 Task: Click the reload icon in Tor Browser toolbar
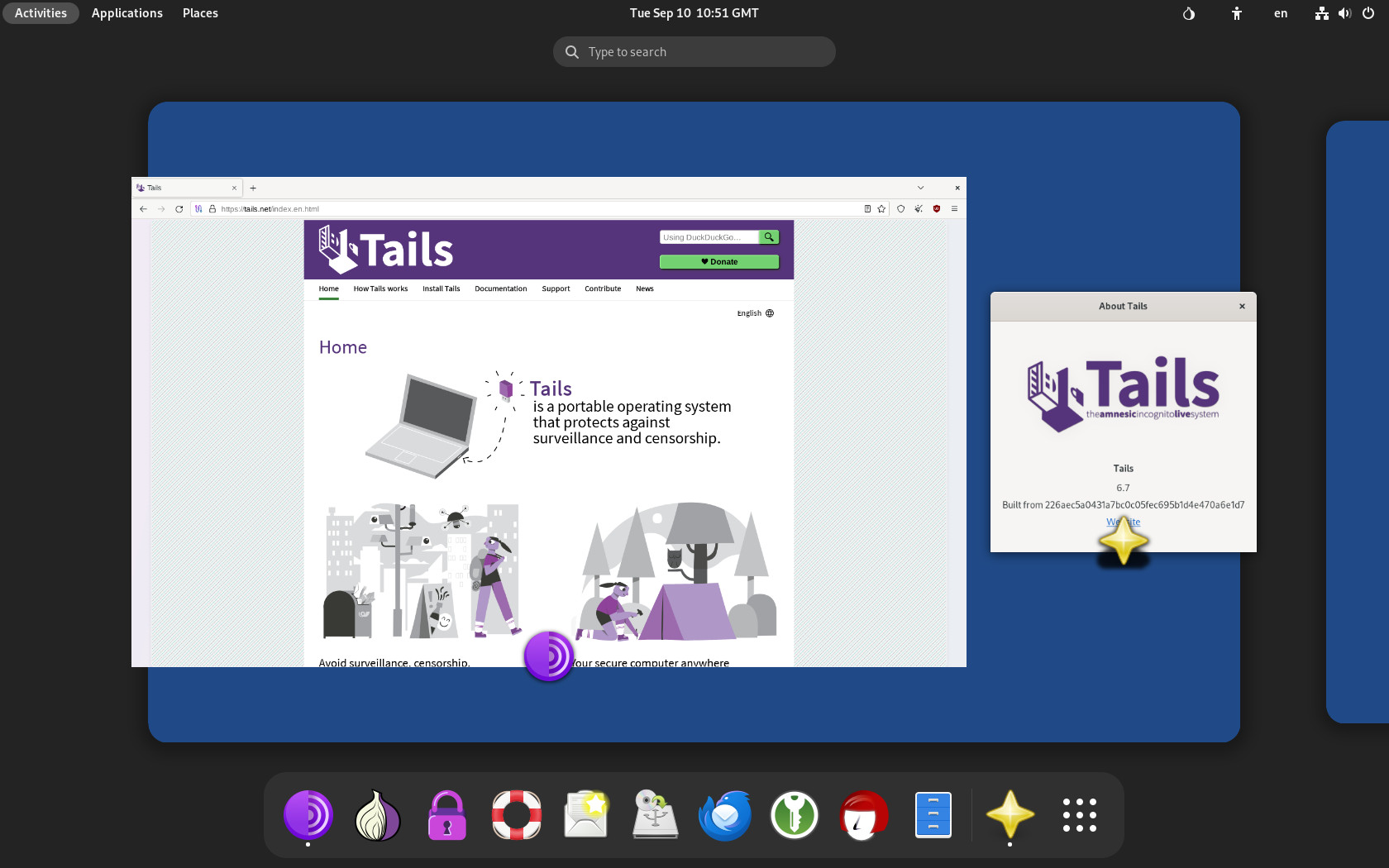pos(179,209)
